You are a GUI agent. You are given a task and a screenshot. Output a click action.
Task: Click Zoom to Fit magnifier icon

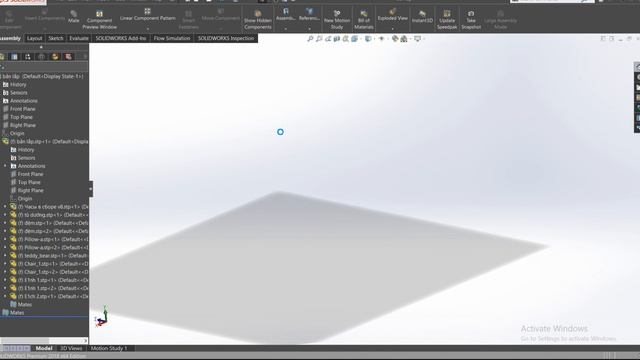click(310, 39)
